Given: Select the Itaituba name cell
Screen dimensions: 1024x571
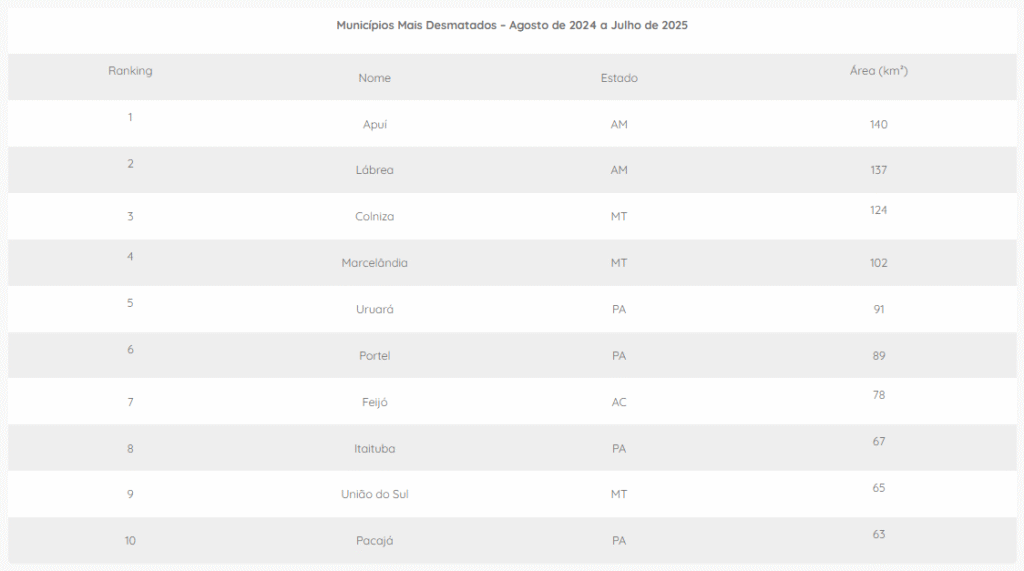Looking at the screenshot, I should pos(375,448).
